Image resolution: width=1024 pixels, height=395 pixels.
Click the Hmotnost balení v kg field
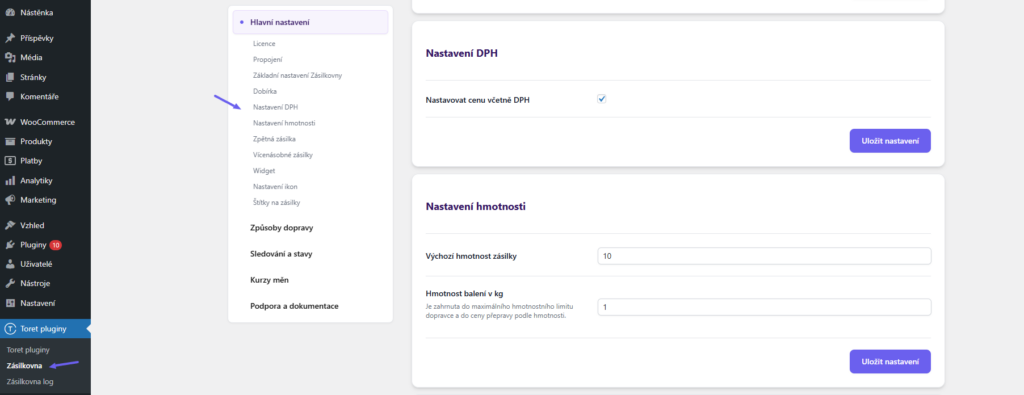(764, 307)
